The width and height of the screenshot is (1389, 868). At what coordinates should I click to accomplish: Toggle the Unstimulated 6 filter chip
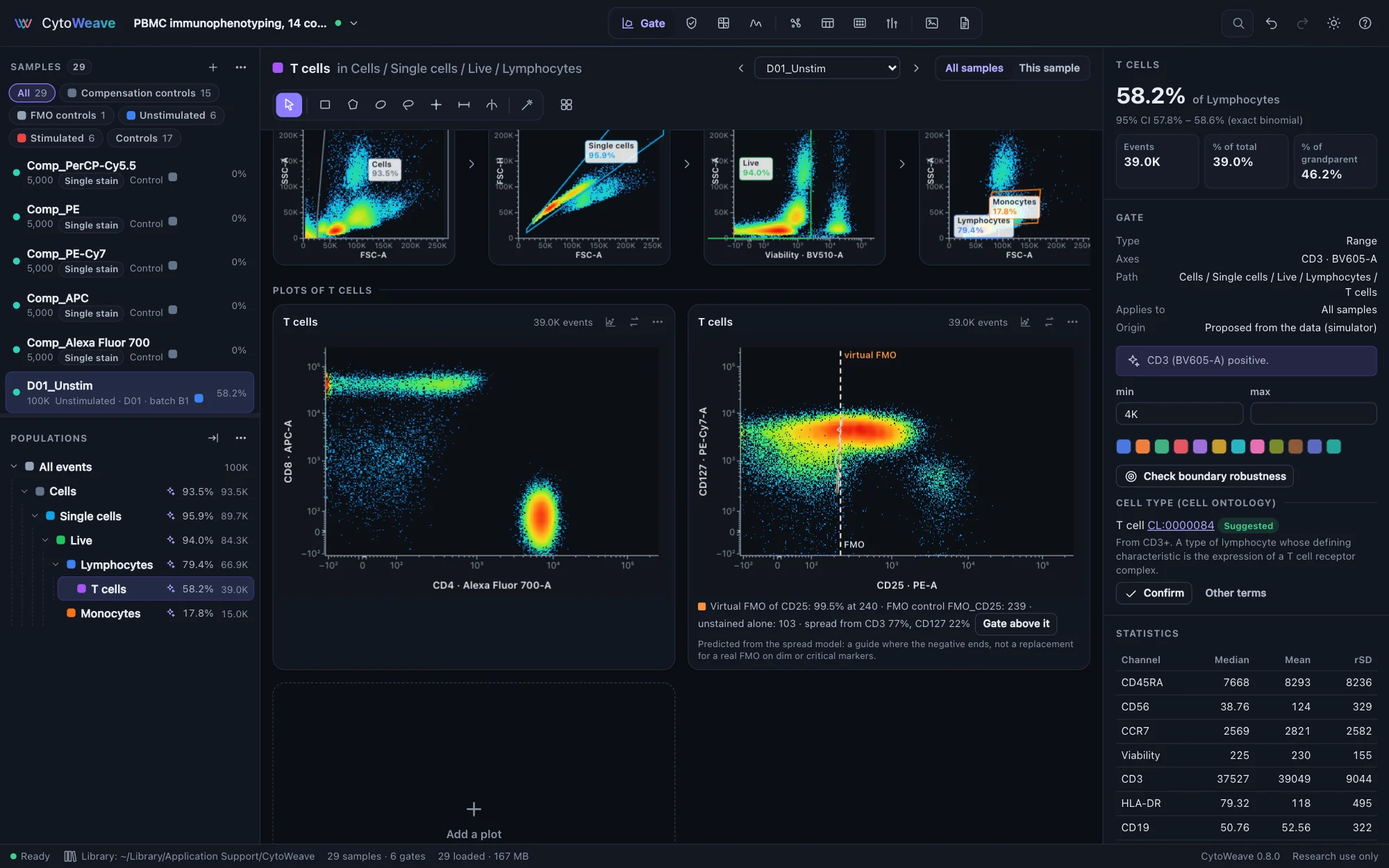(x=171, y=115)
